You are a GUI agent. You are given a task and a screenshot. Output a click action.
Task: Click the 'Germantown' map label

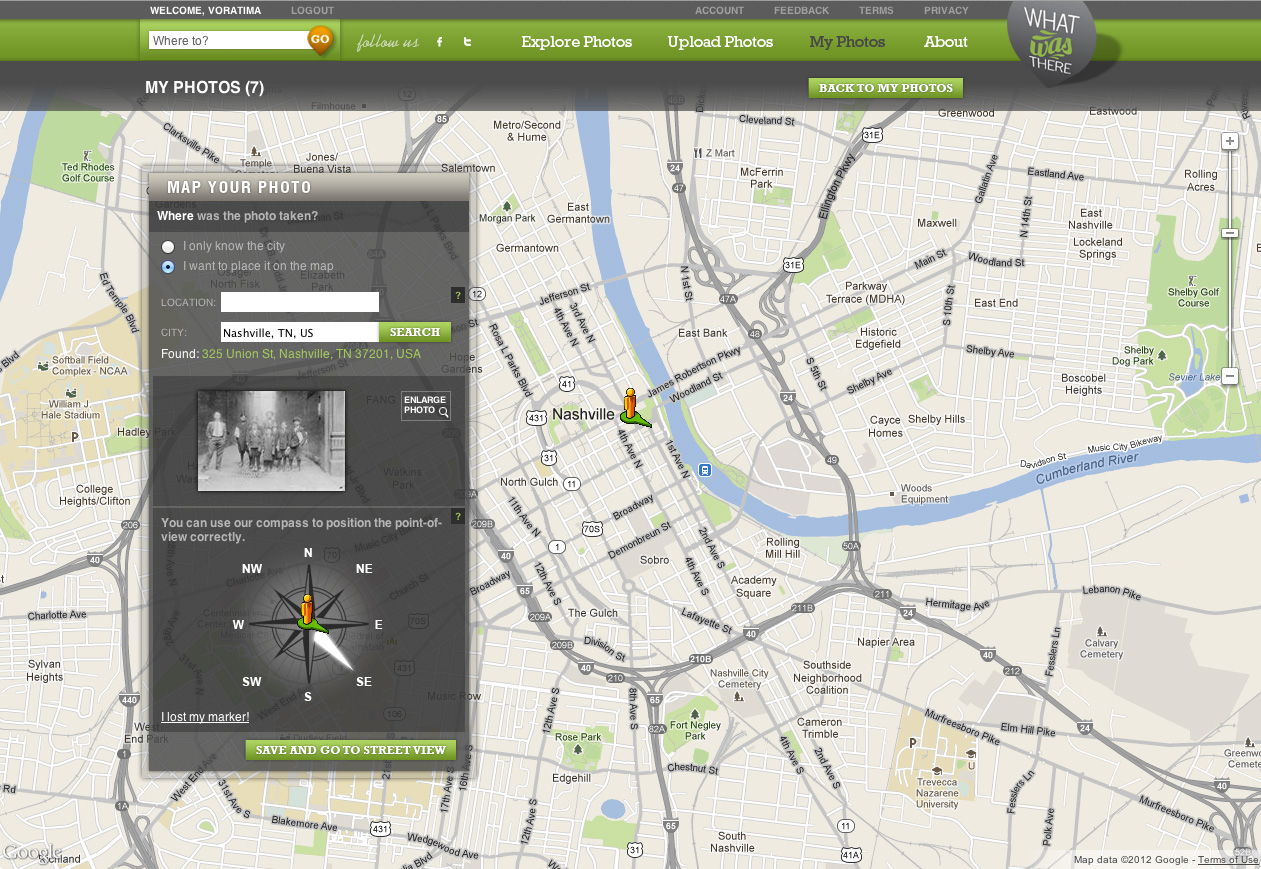[527, 248]
